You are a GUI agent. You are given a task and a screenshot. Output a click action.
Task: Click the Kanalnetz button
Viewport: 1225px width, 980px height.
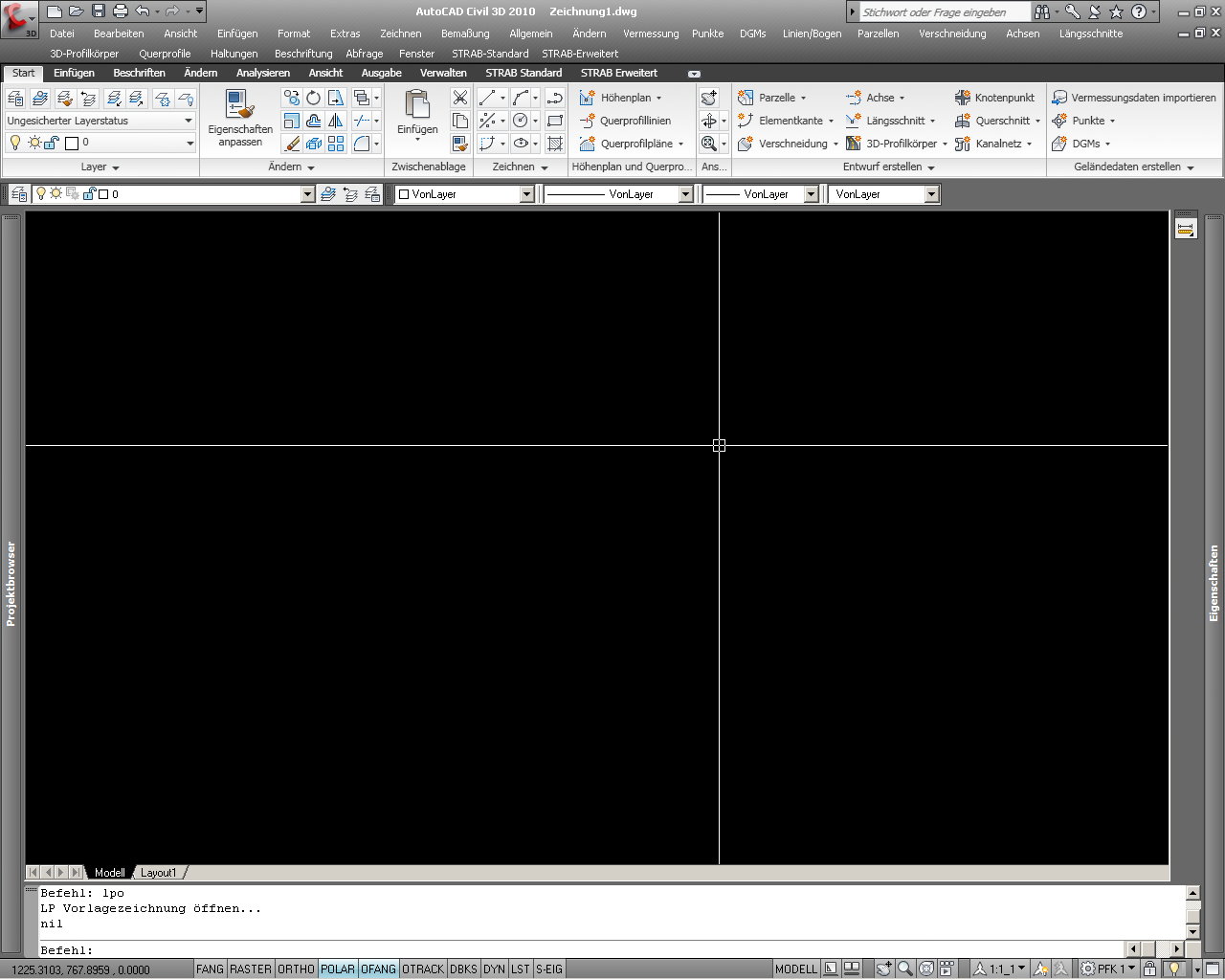pyautogui.click(x=993, y=144)
